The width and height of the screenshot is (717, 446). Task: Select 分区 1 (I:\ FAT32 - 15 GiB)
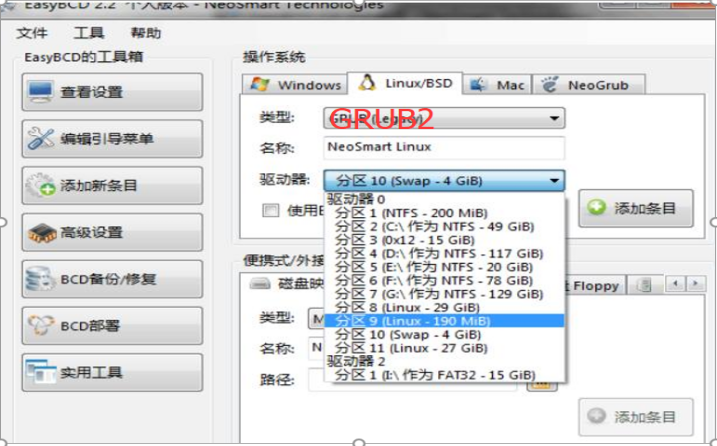pyautogui.click(x=444, y=375)
